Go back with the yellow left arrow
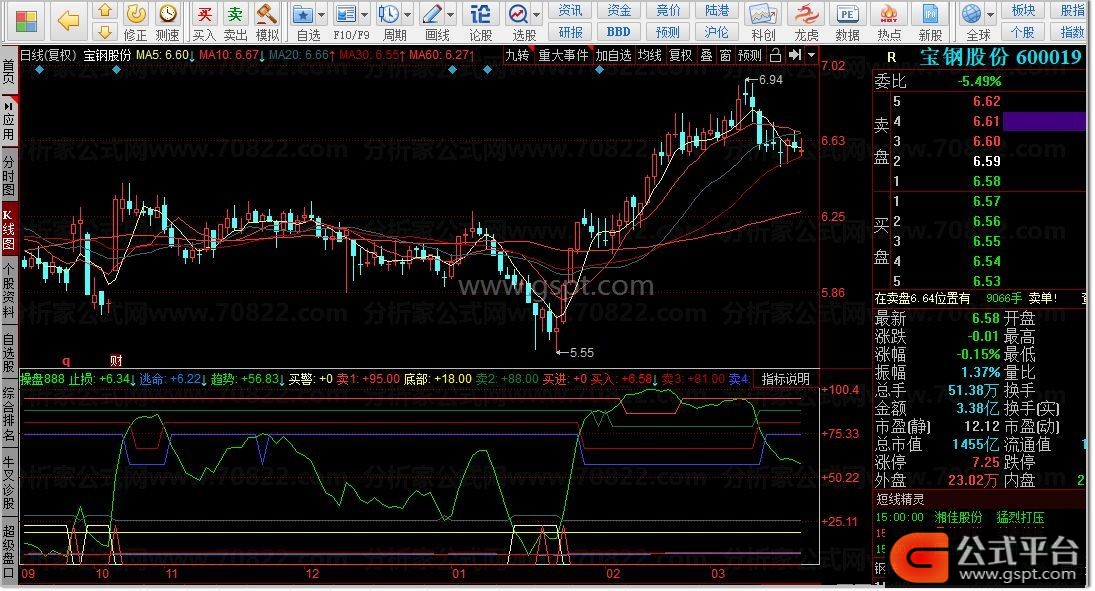This screenshot has width=1095, height=591. pyautogui.click(x=68, y=21)
